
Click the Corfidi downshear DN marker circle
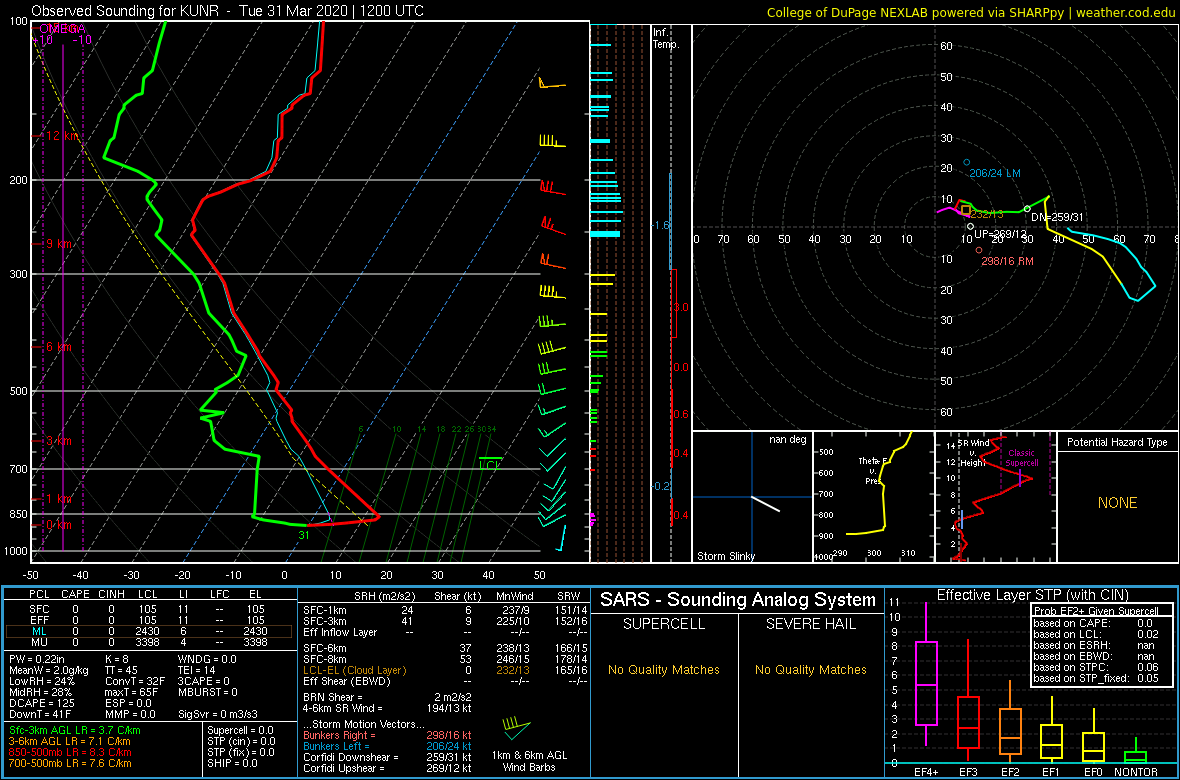(x=1027, y=209)
